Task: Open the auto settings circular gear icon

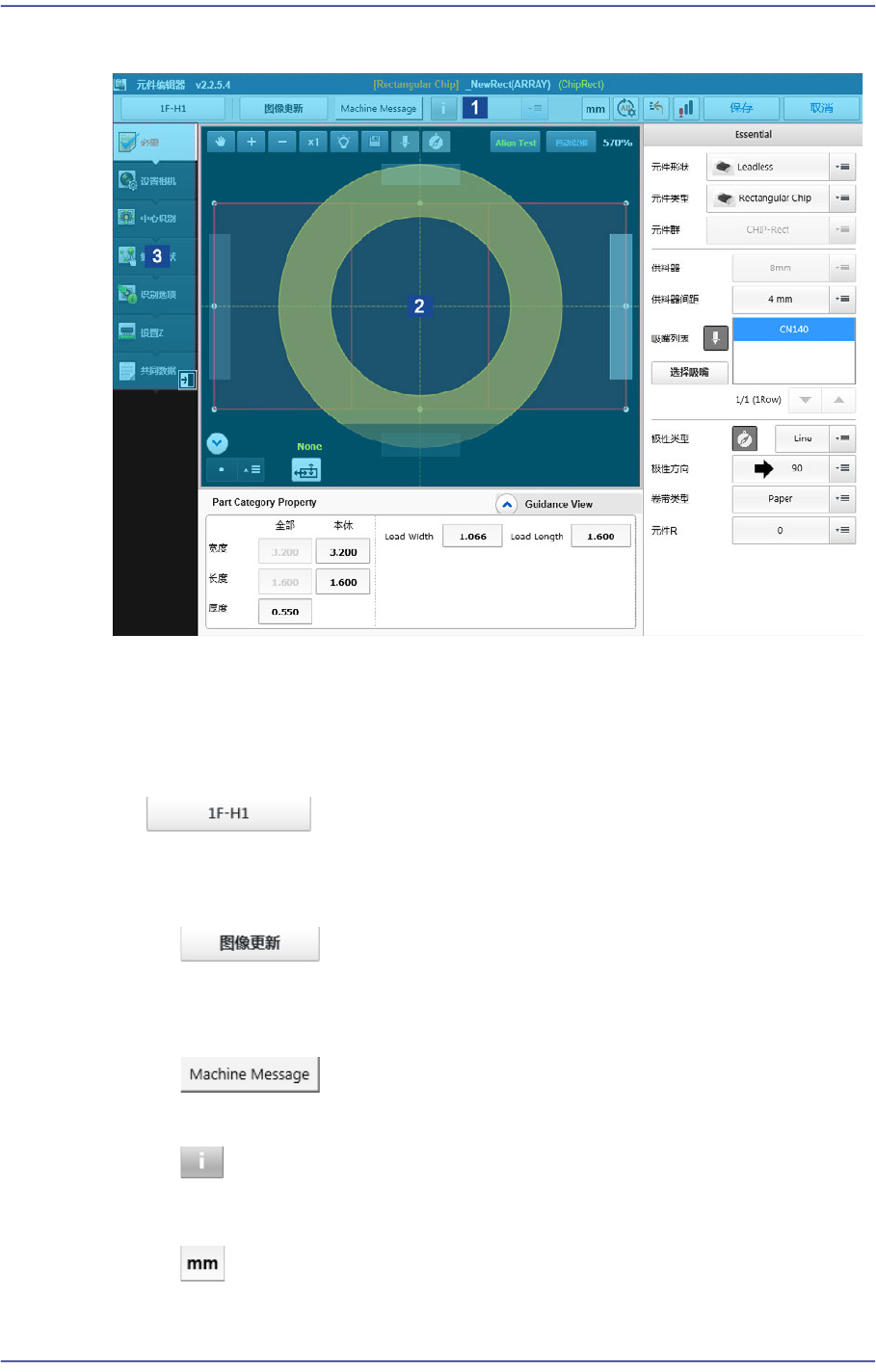Action: [x=626, y=109]
